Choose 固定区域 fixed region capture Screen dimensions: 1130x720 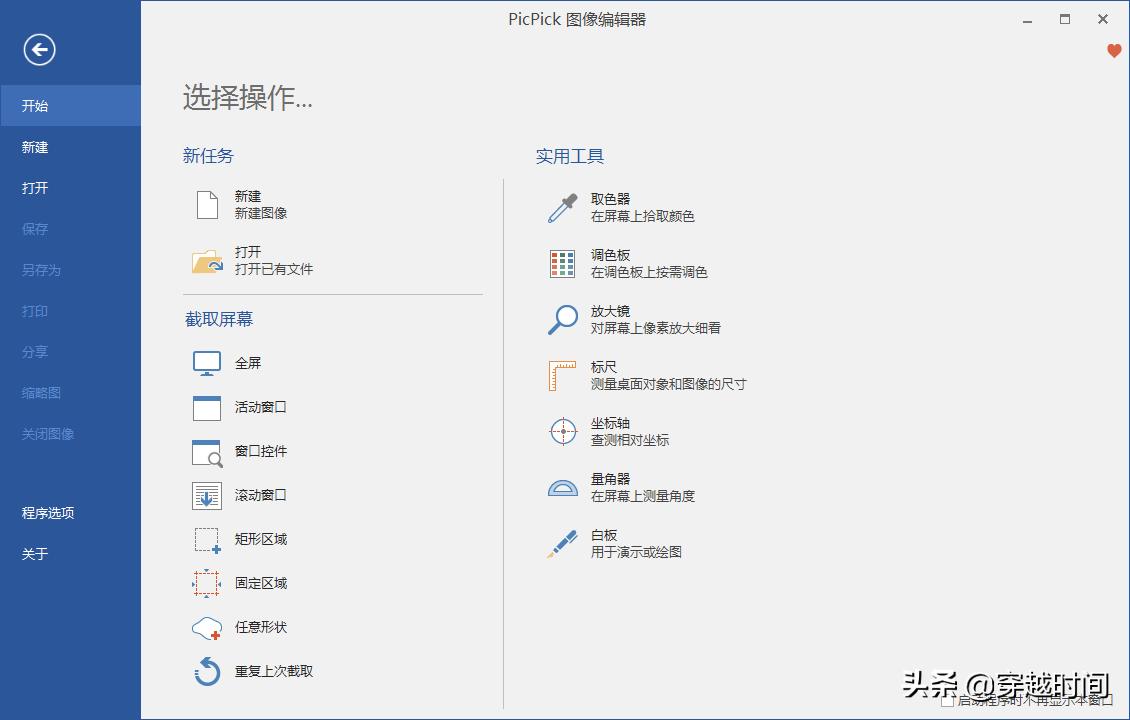[x=258, y=583]
